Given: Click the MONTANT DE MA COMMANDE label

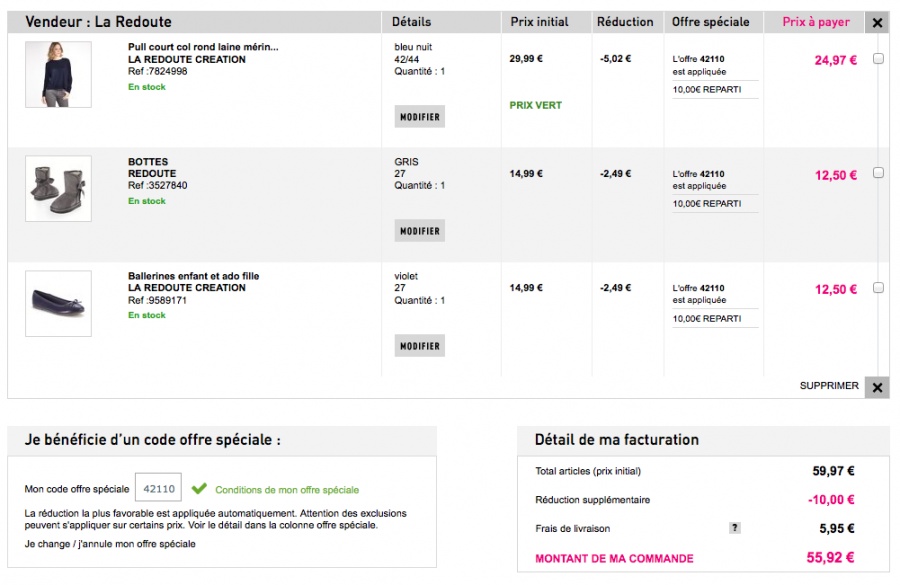Looking at the screenshot, I should tap(614, 559).
